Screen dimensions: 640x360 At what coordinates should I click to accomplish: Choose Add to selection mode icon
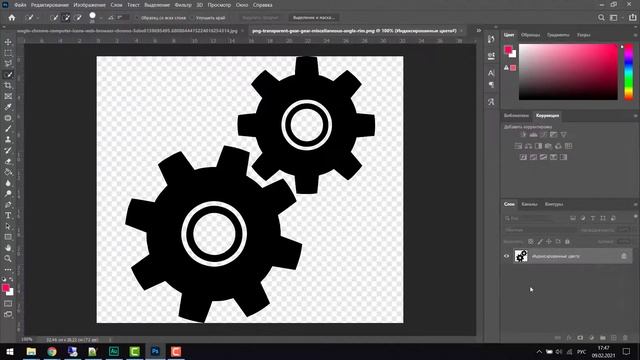(x=66, y=18)
